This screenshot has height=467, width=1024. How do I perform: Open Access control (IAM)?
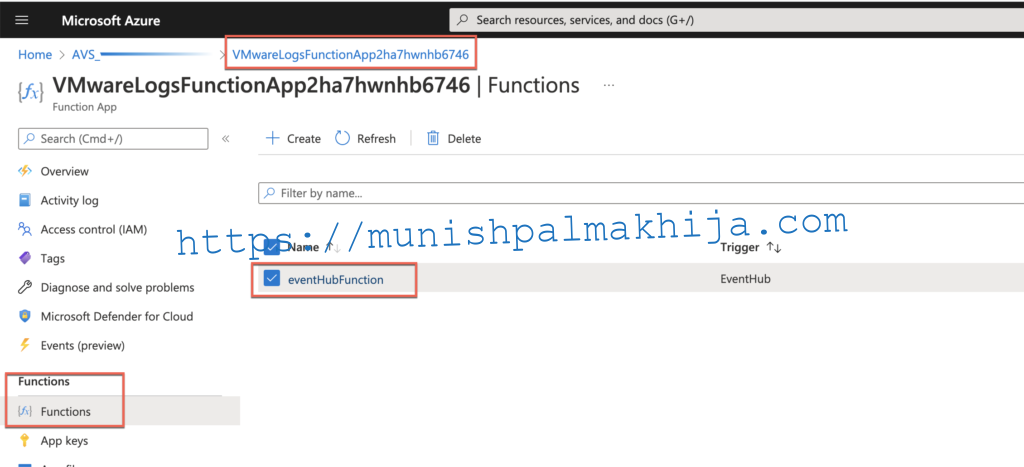[93, 229]
